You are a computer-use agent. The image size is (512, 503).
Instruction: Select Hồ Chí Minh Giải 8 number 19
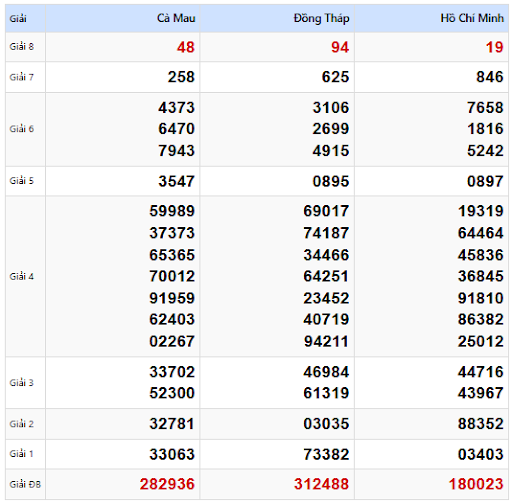coord(494,47)
